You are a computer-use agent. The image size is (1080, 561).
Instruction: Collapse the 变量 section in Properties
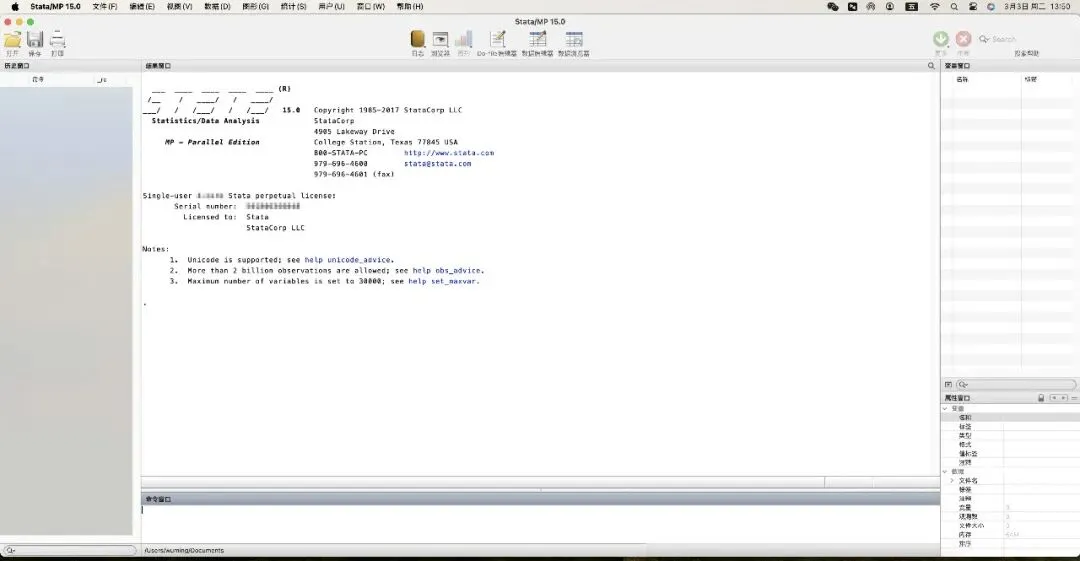tap(945, 409)
